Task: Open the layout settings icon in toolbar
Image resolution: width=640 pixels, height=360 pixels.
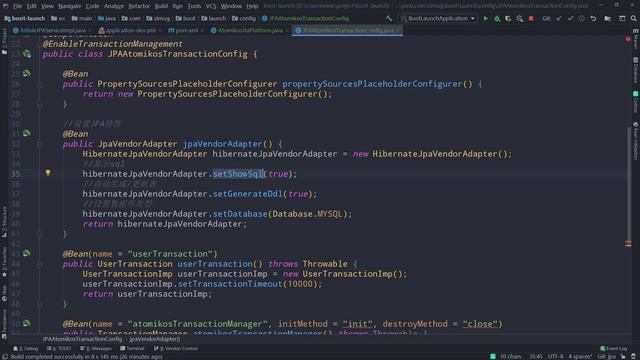Action: (622, 18)
